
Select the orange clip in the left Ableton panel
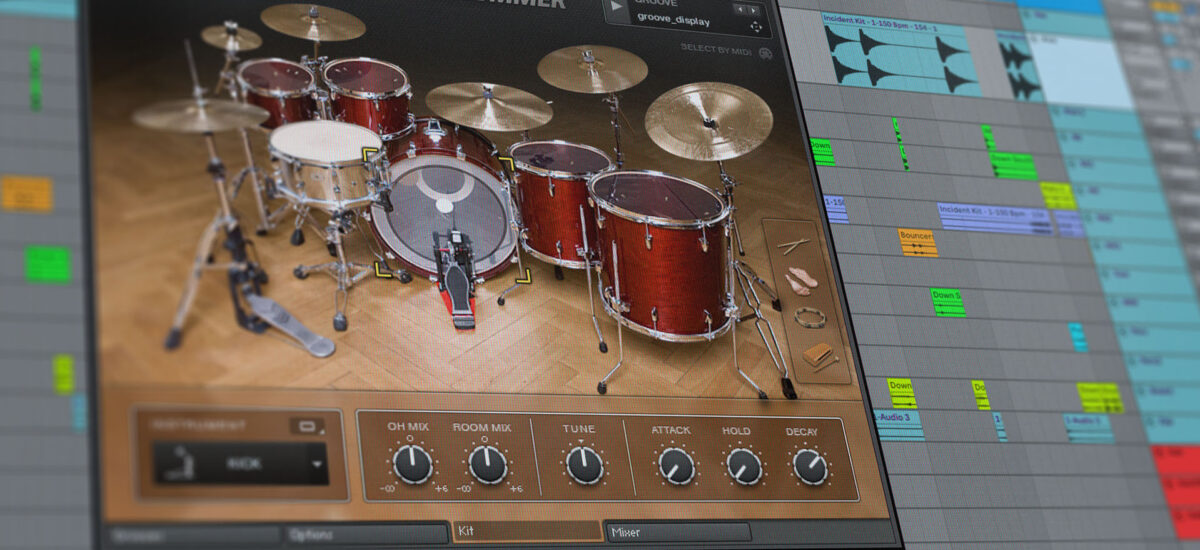coord(27,193)
